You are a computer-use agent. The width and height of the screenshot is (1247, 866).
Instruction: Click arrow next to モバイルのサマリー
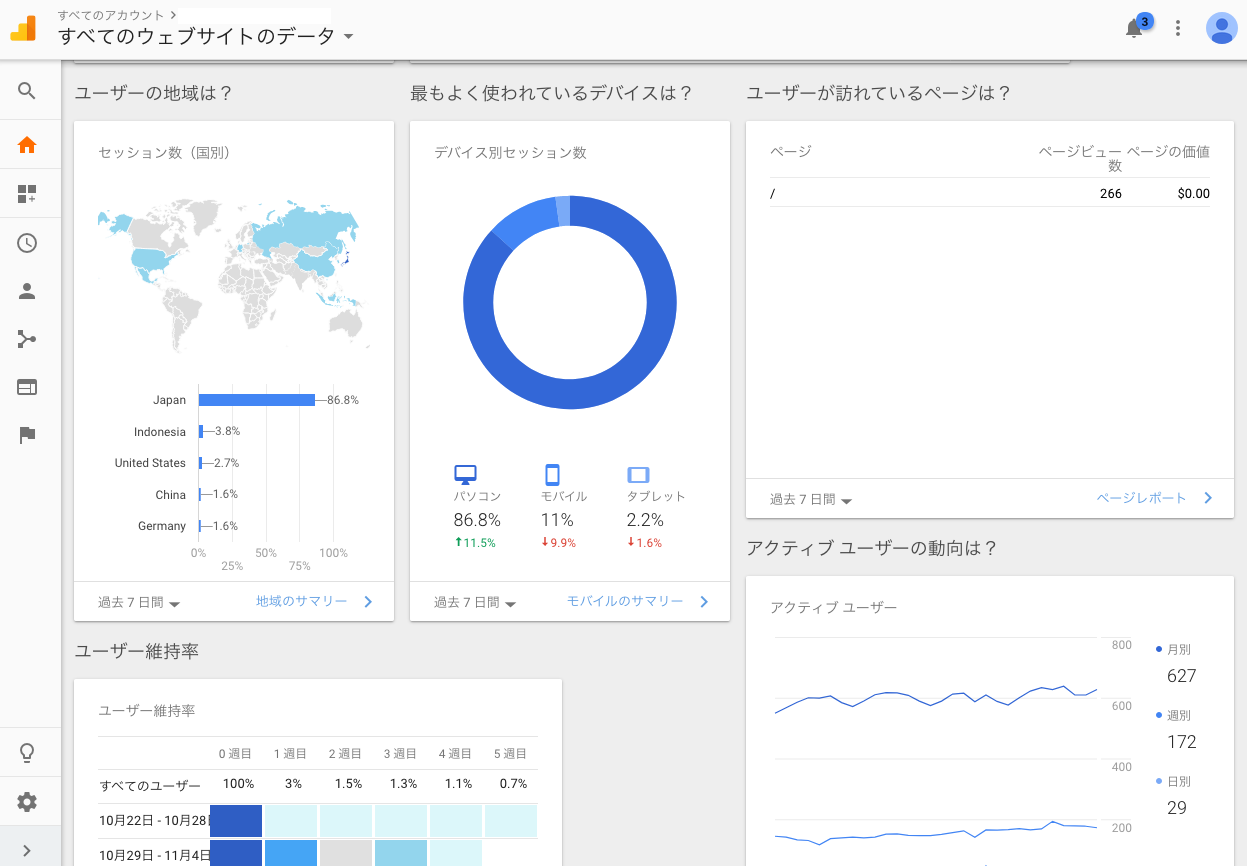(704, 602)
